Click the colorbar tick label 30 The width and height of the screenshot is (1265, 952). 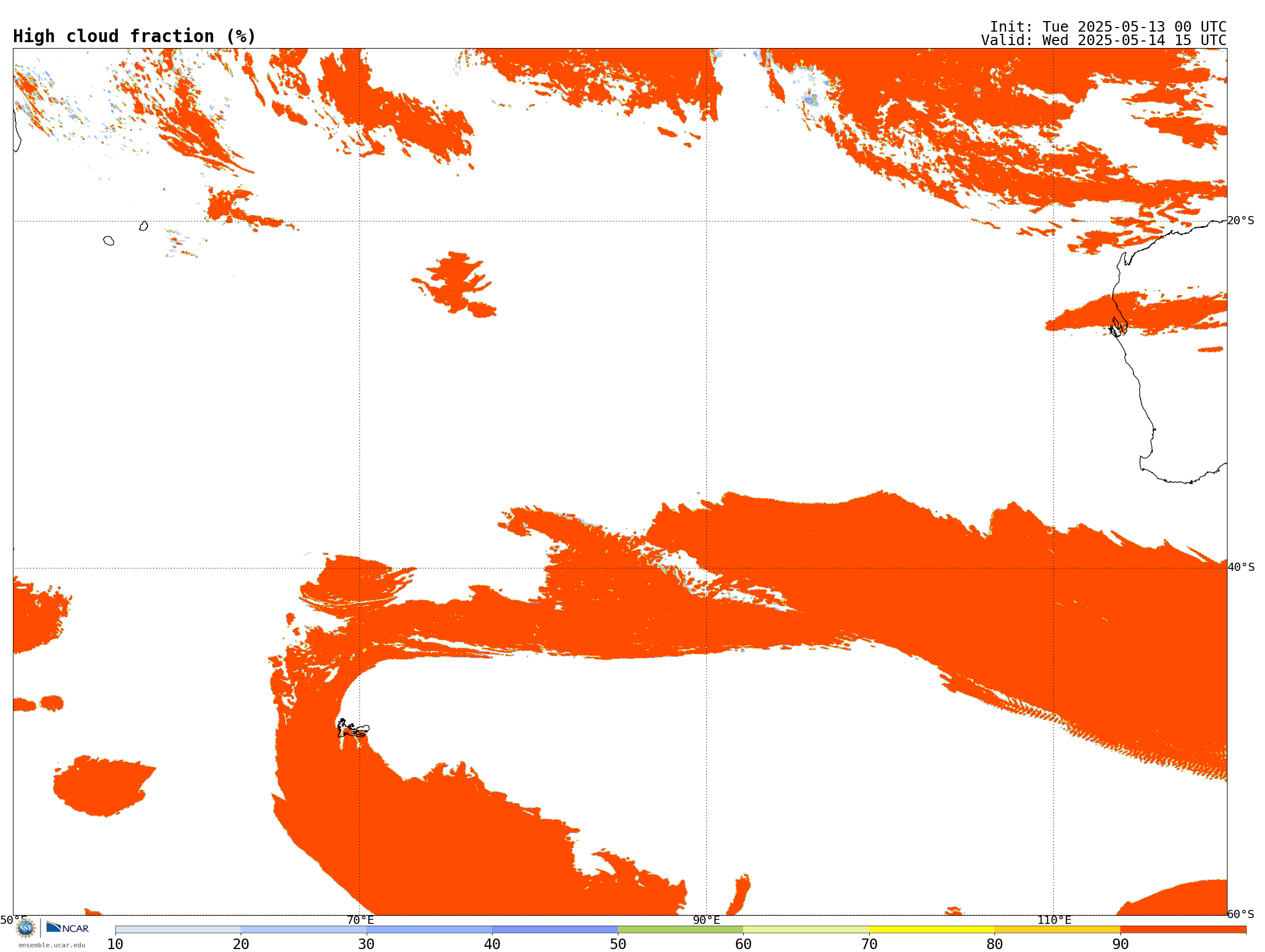click(x=367, y=944)
